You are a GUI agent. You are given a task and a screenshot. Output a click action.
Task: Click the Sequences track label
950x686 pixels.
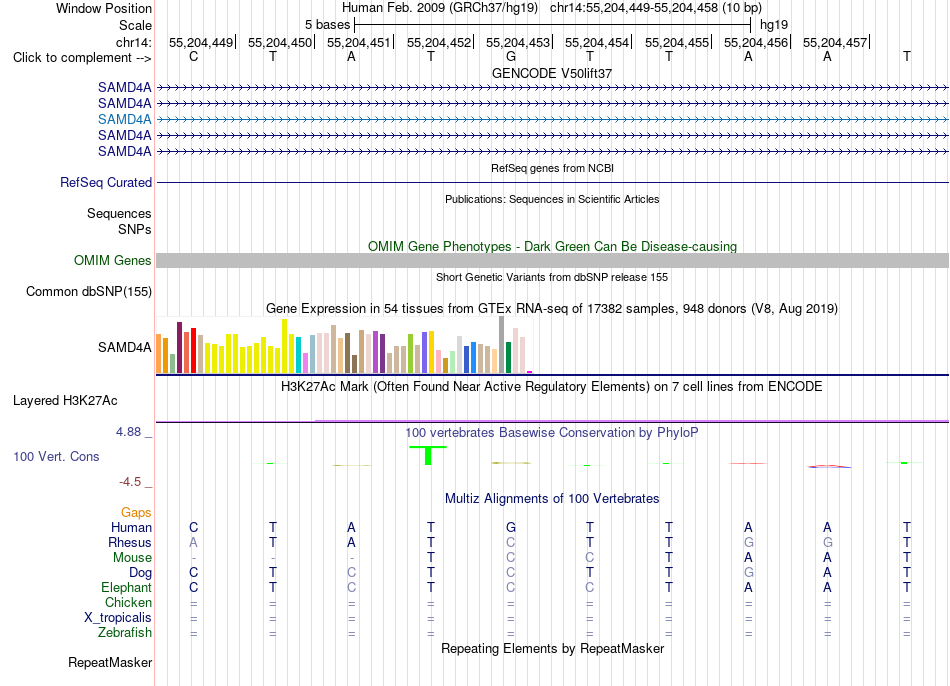tap(119, 213)
